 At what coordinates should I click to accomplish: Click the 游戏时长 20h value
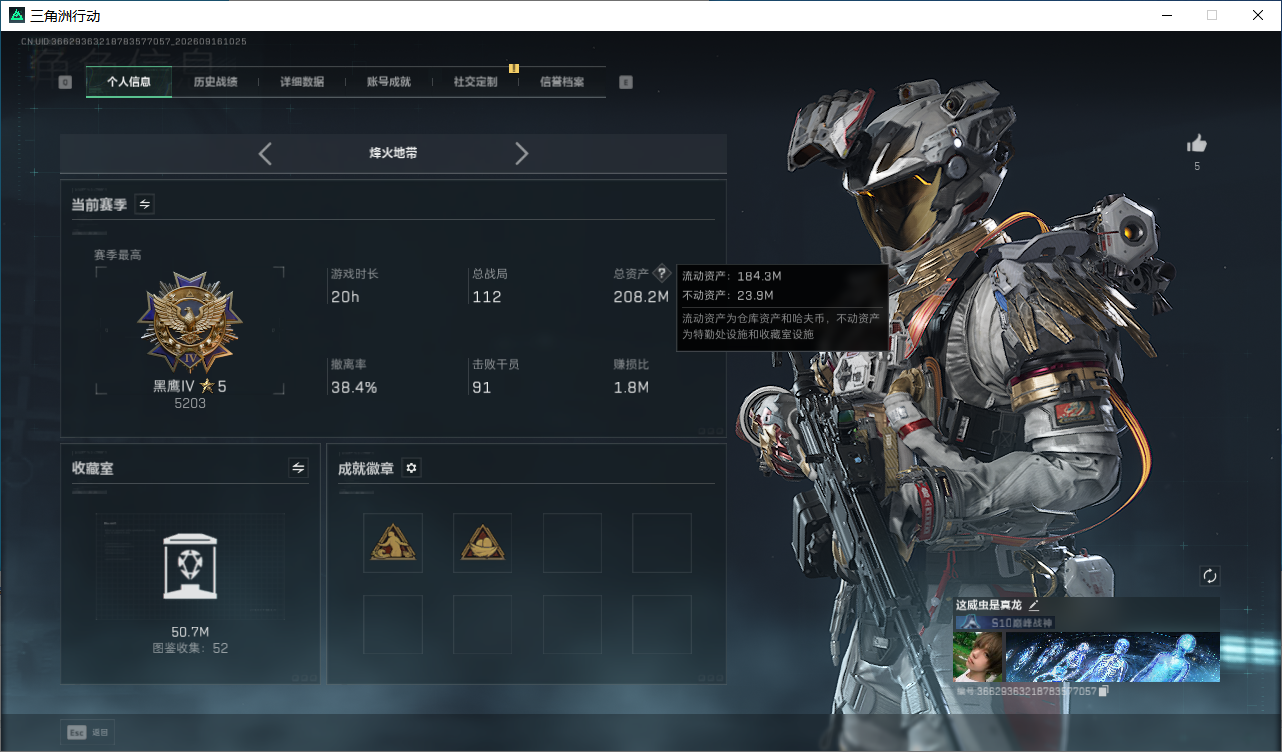[345, 297]
